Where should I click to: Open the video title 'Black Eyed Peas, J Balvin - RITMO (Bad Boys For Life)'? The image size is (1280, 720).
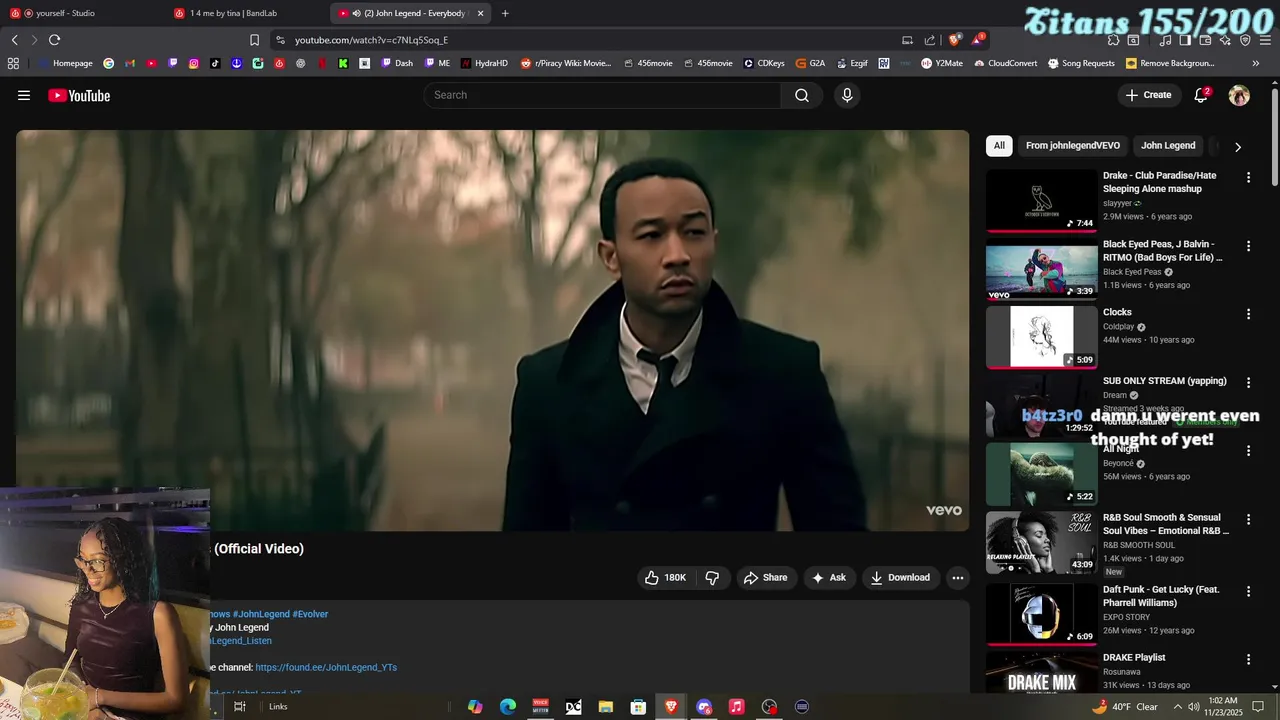1162,251
